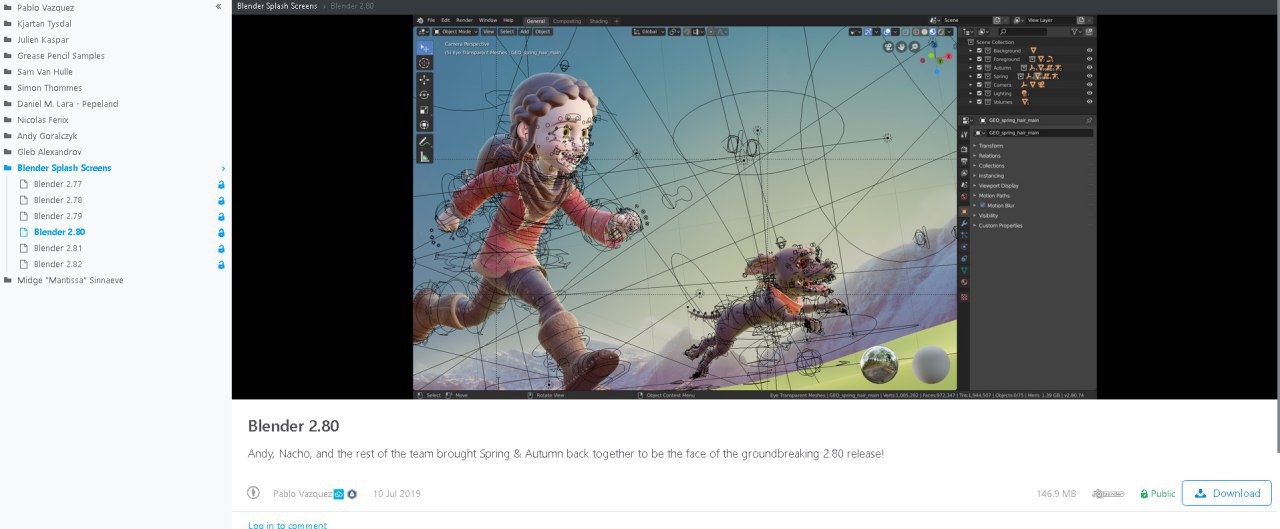
Task: Open the Modifiers wrench properties tab
Action: [x=964, y=223]
